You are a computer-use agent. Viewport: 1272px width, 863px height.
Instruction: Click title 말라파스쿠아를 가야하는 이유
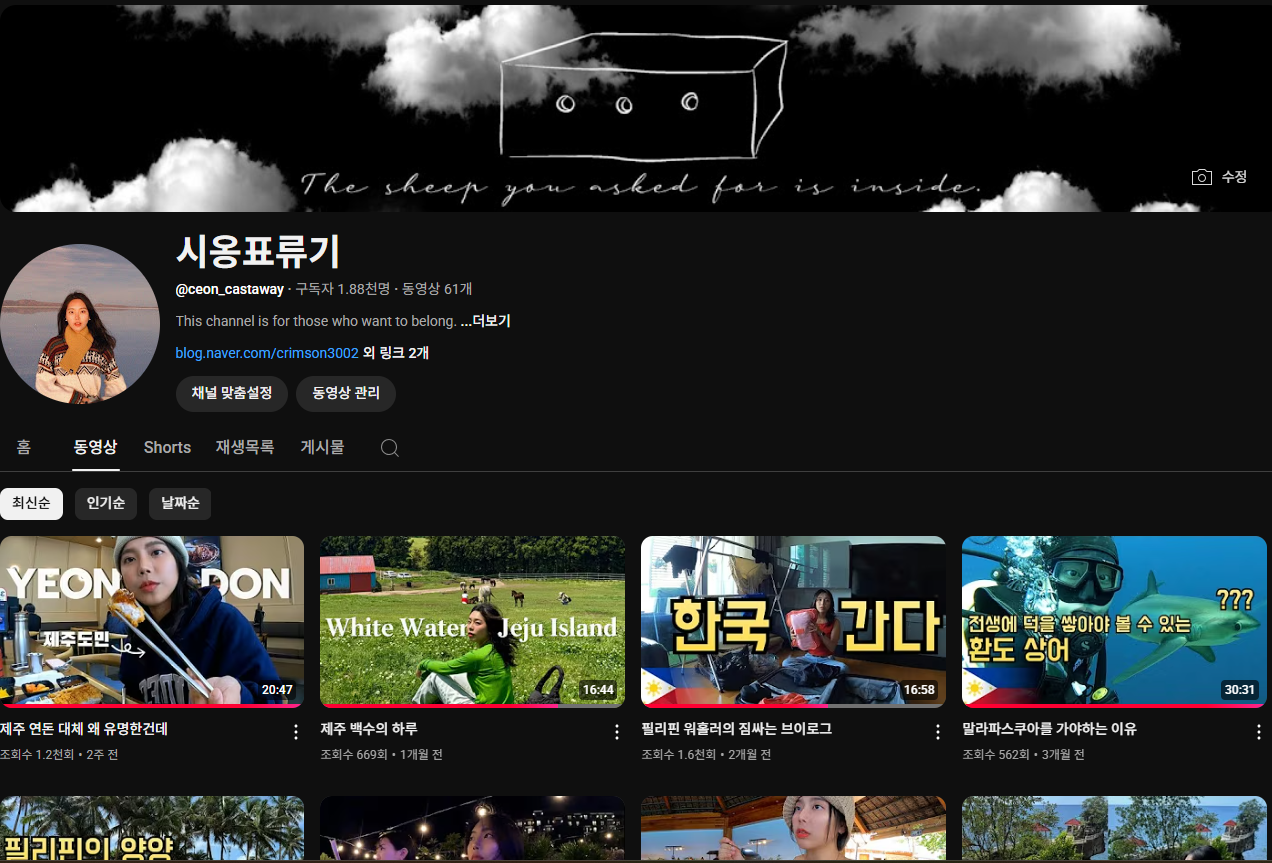[1049, 729]
